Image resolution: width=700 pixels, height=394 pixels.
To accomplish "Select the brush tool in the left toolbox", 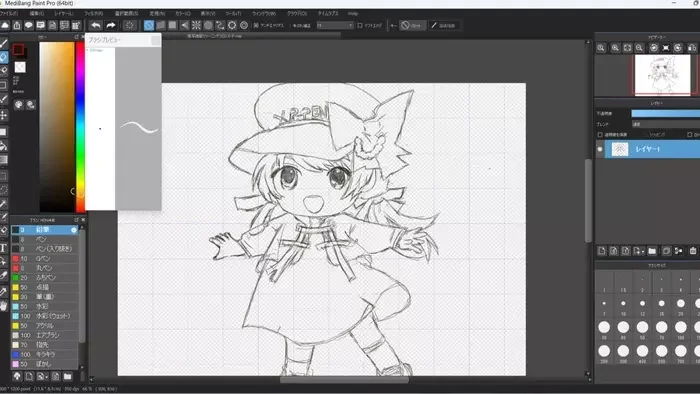I will point(4,43).
